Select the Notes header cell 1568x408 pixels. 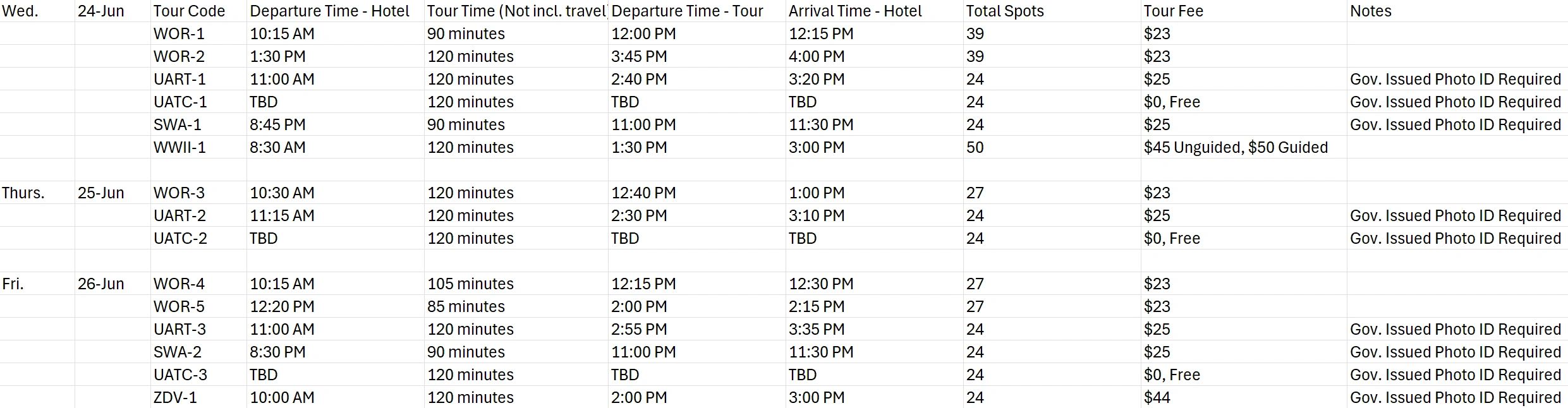point(1370,11)
